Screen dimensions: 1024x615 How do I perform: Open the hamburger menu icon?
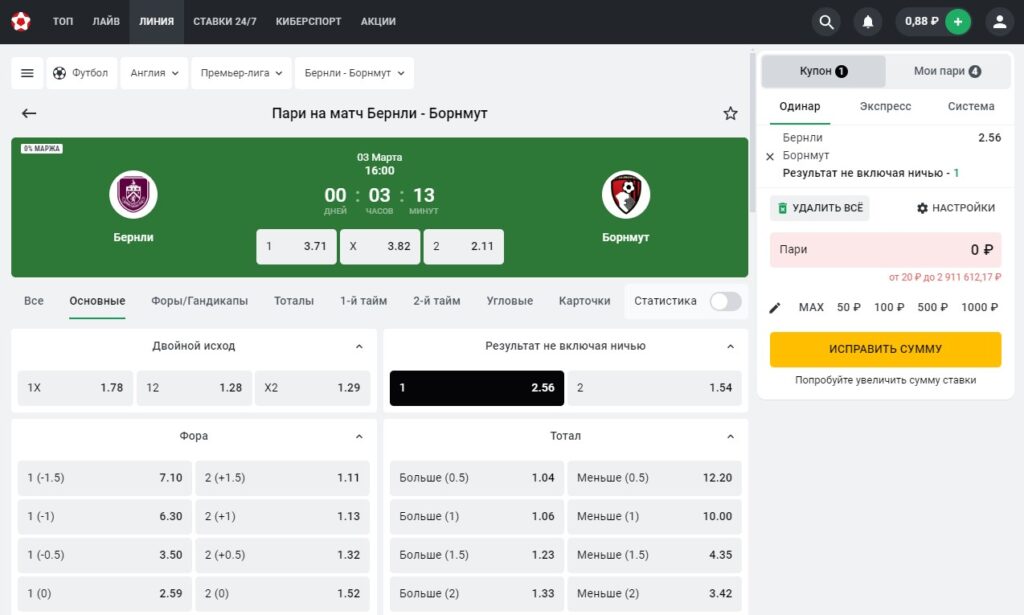pos(27,73)
